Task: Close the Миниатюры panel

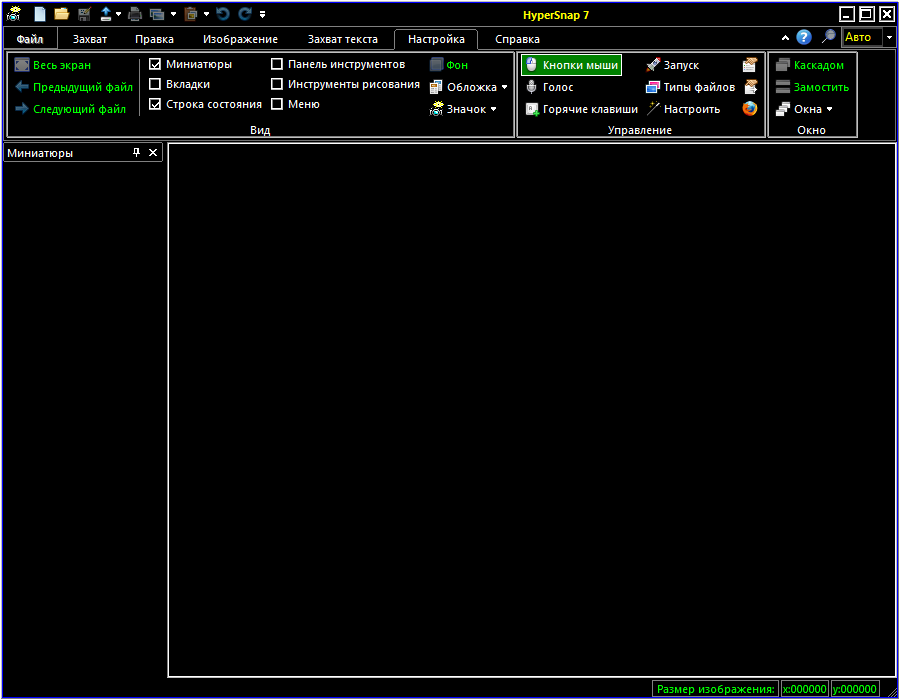Action: coord(153,153)
